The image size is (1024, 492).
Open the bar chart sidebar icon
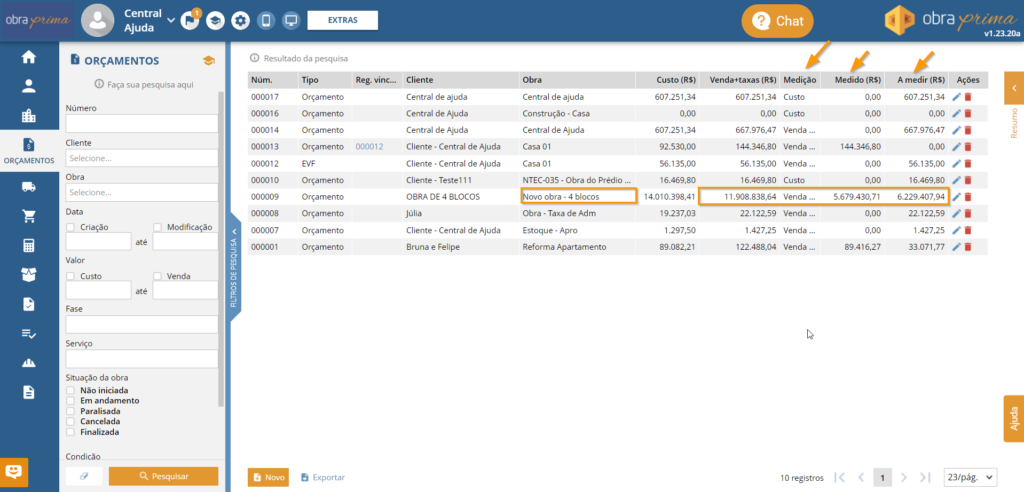[x=29, y=363]
